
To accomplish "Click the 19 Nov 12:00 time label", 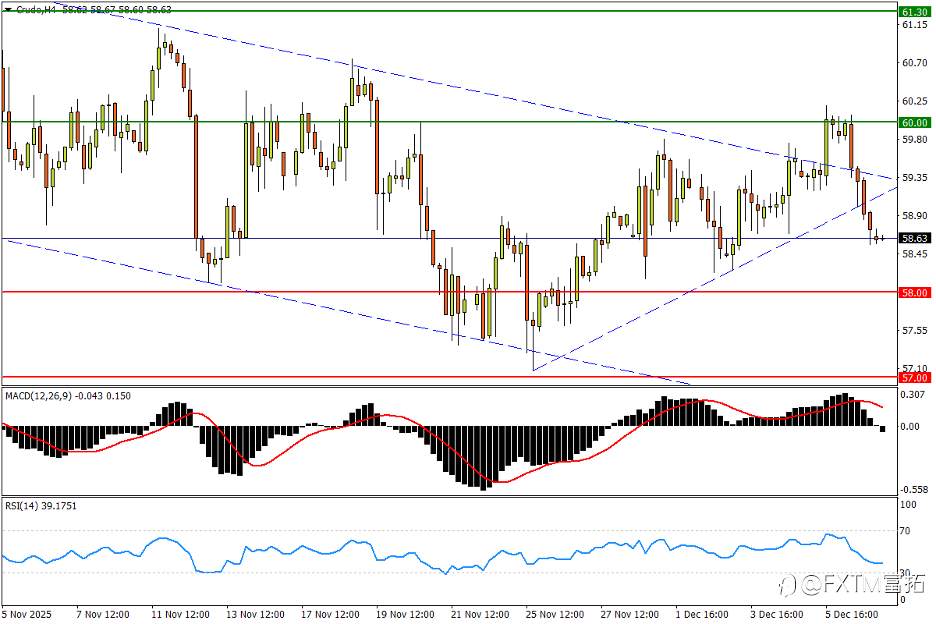I will click(405, 614).
